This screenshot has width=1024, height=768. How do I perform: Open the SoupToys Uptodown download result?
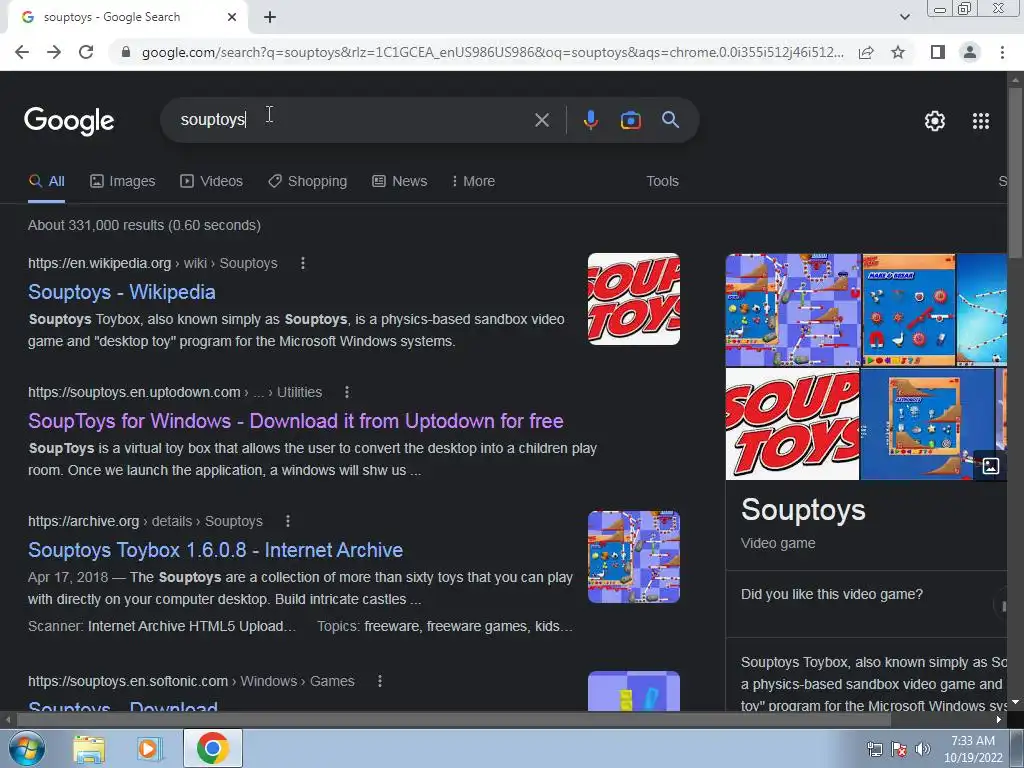(295, 421)
